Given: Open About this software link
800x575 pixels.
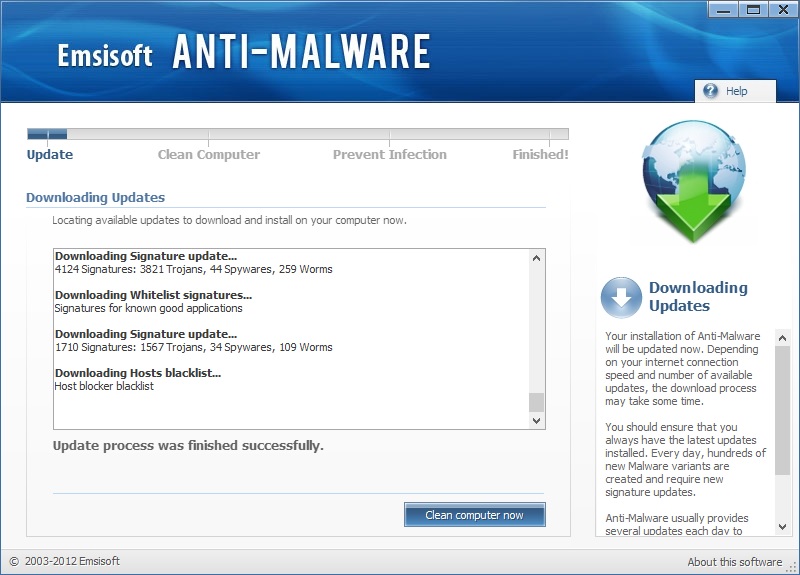Looking at the screenshot, I should (x=734, y=562).
